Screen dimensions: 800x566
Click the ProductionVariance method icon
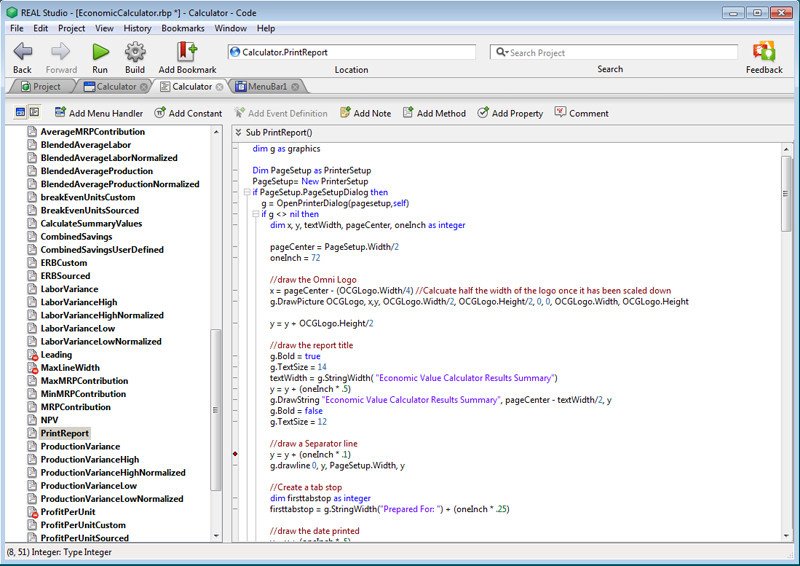click(32, 447)
